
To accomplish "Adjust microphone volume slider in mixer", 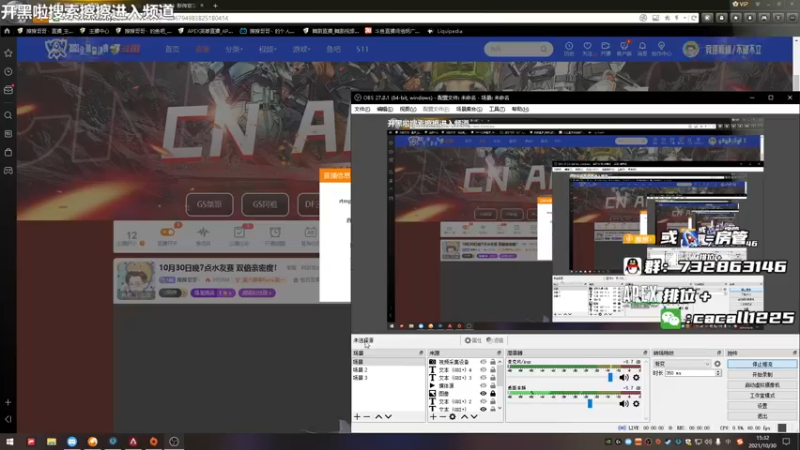I will (610, 378).
